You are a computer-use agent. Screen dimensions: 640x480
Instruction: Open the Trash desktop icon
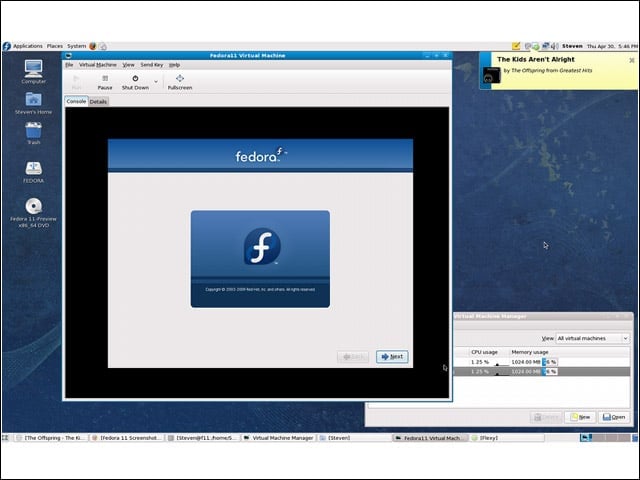tap(33, 133)
